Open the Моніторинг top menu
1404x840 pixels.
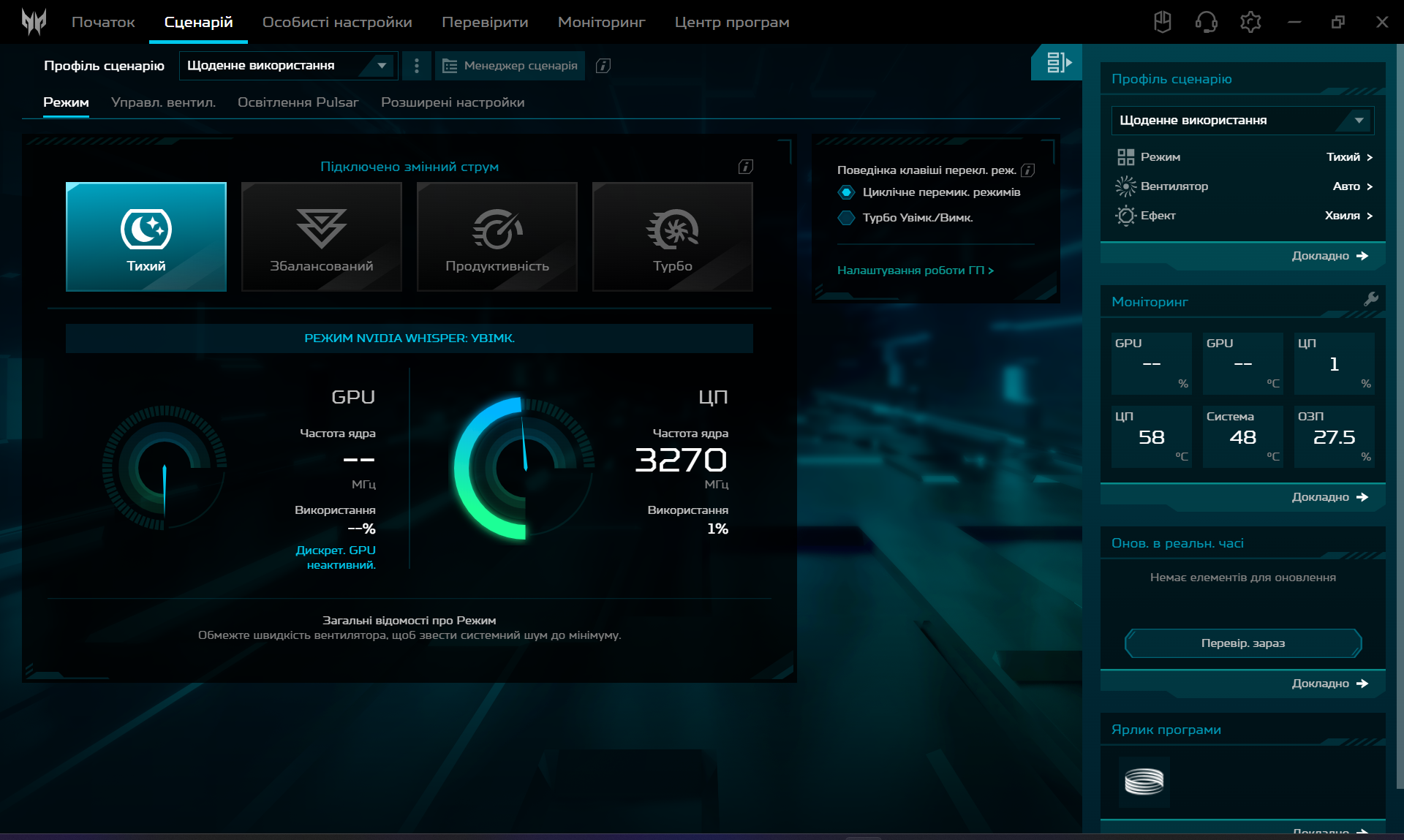(x=601, y=22)
